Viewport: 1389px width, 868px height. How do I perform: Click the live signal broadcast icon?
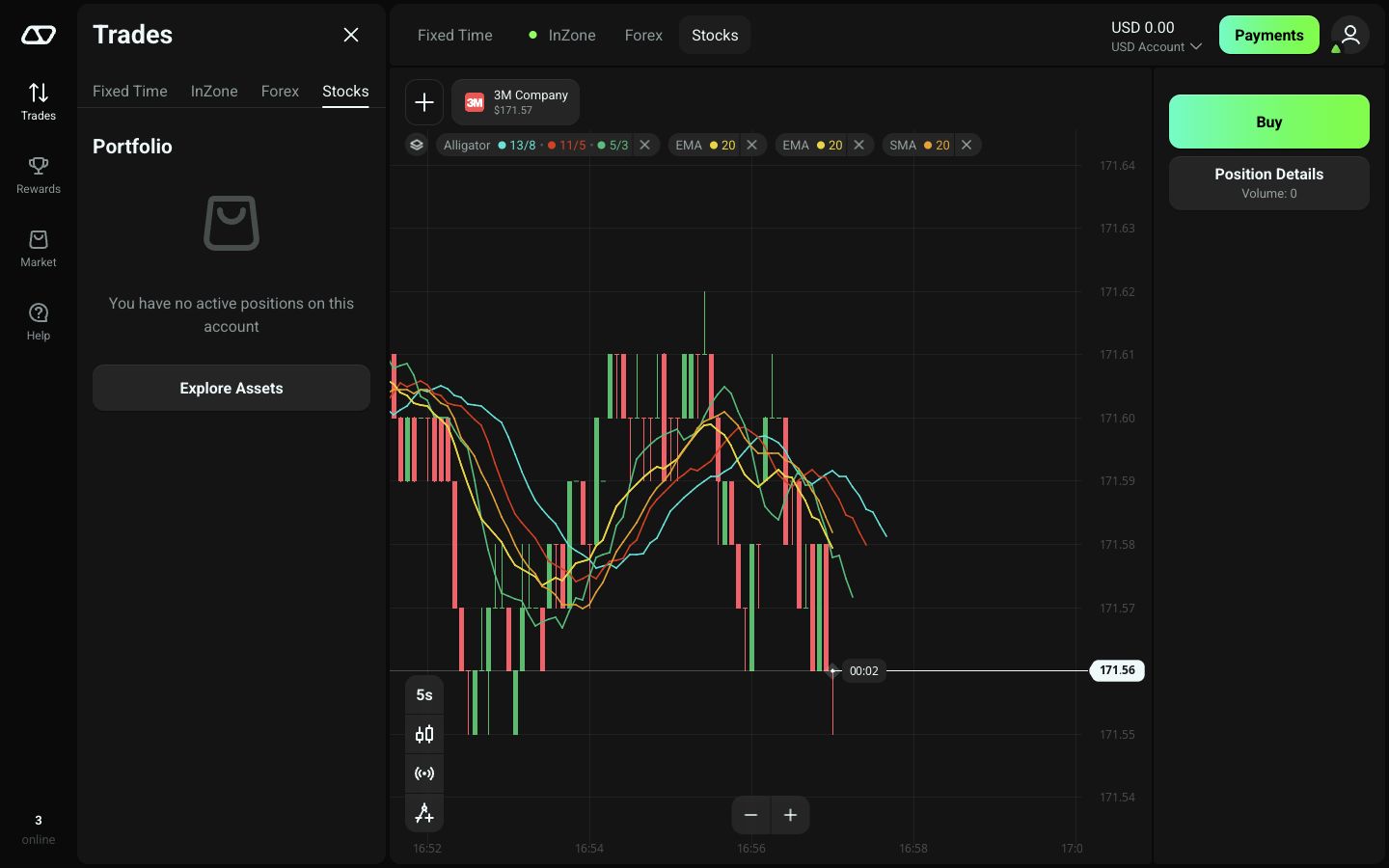pyautogui.click(x=424, y=773)
